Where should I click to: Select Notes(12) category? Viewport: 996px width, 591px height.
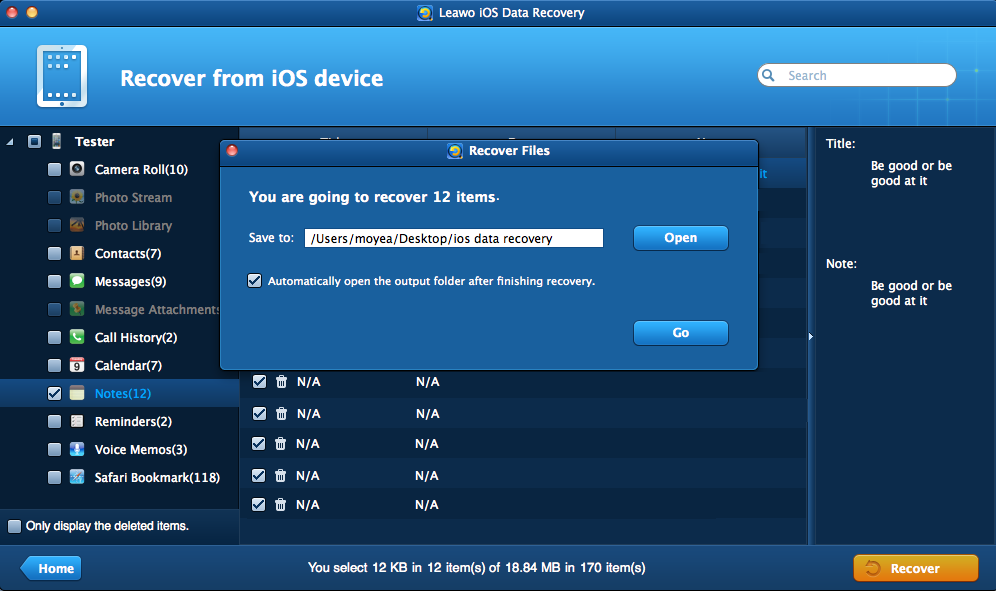tap(123, 393)
